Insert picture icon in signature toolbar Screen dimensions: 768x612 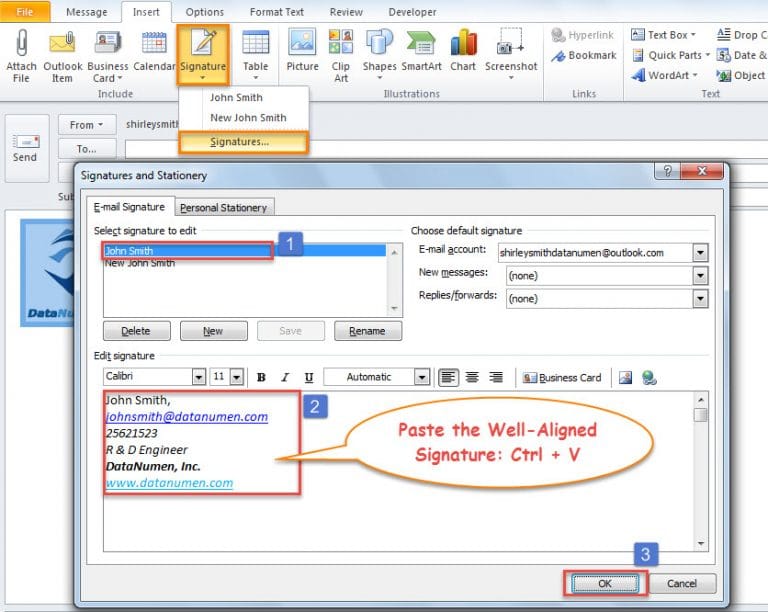pos(625,377)
